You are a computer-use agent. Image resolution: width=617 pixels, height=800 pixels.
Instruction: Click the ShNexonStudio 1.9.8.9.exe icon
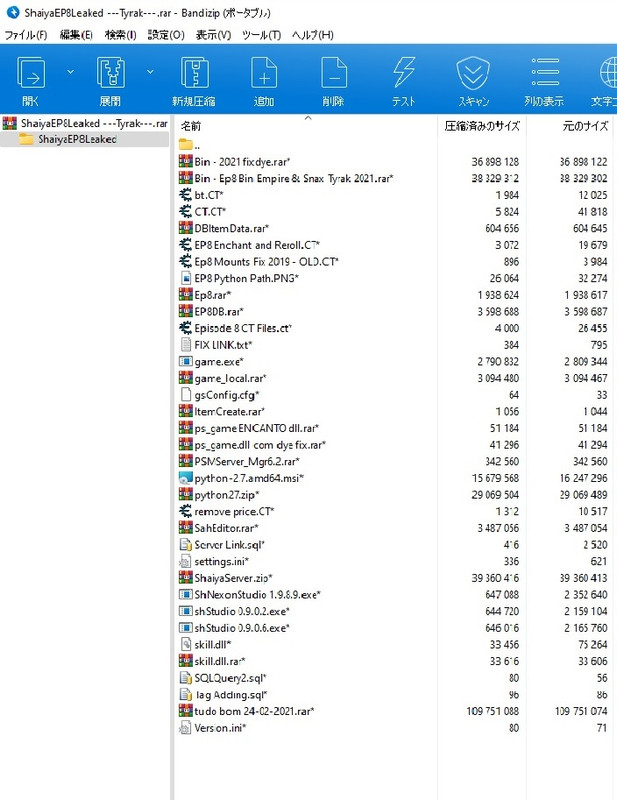tap(186, 594)
